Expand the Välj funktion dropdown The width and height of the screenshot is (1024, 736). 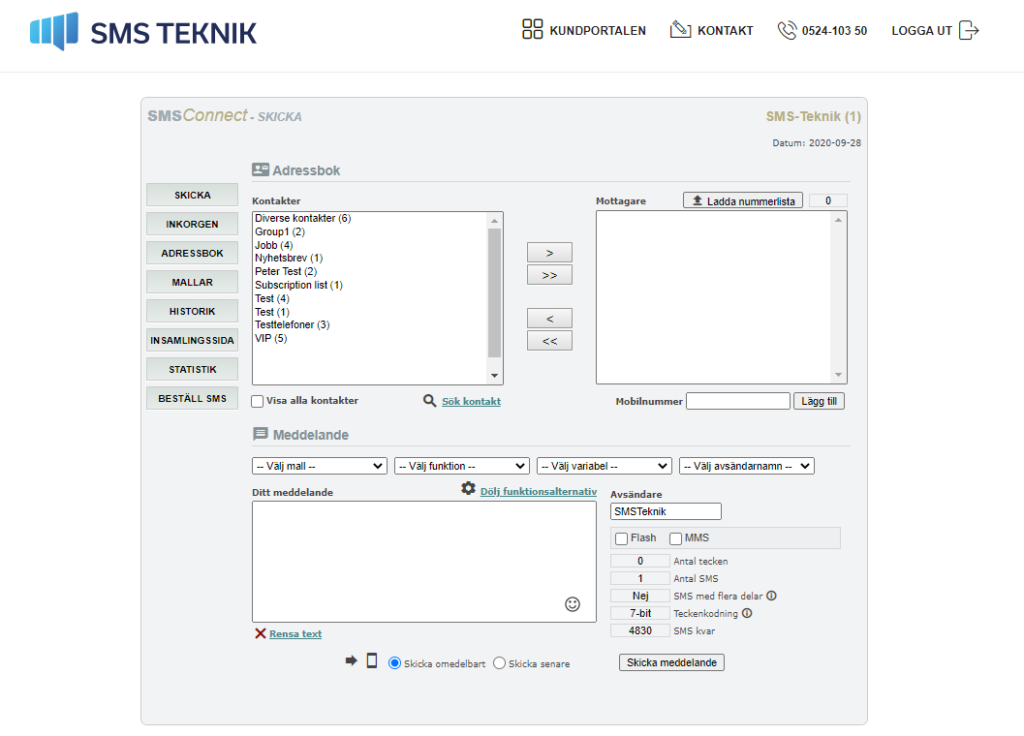pos(462,466)
